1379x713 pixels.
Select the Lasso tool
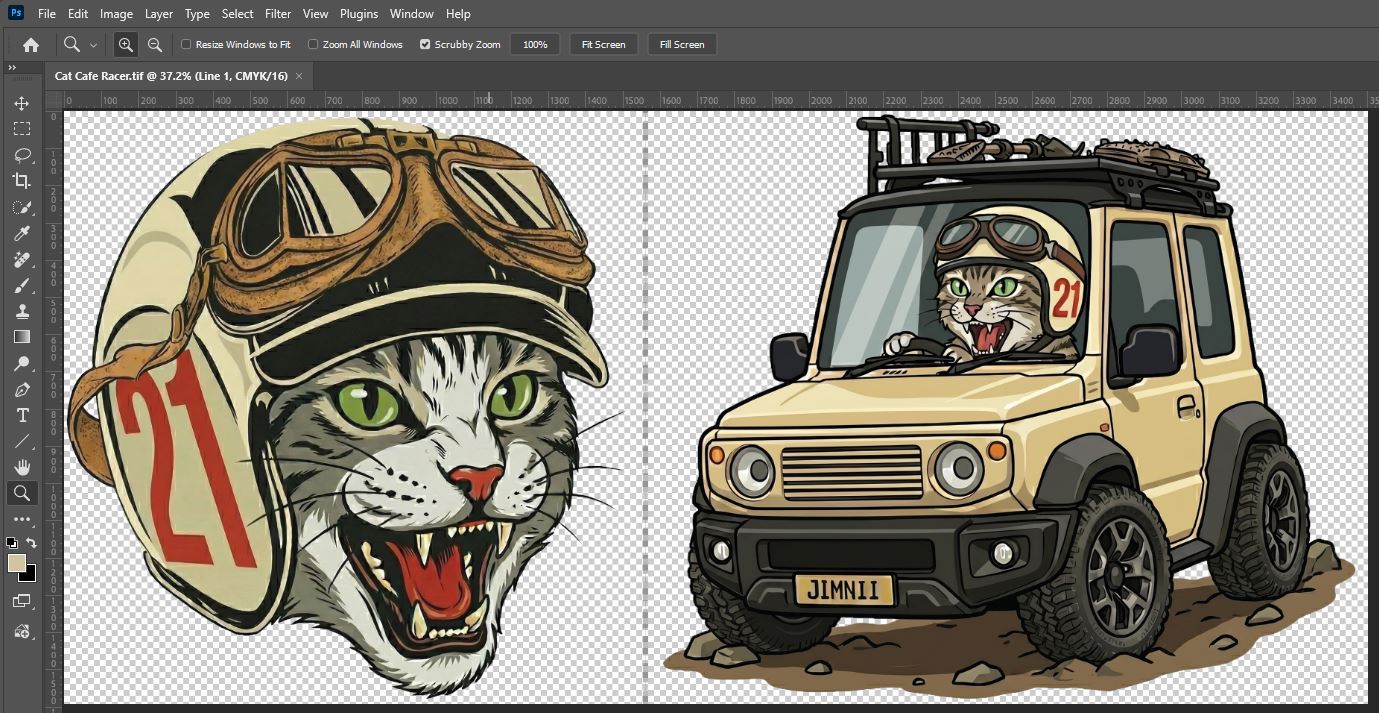pos(22,155)
